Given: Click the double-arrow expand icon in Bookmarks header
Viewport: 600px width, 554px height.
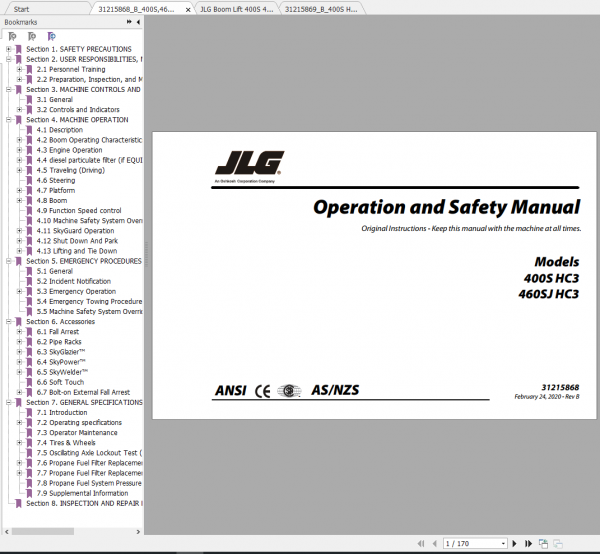Looking at the screenshot, I should pyautogui.click(x=129, y=22).
